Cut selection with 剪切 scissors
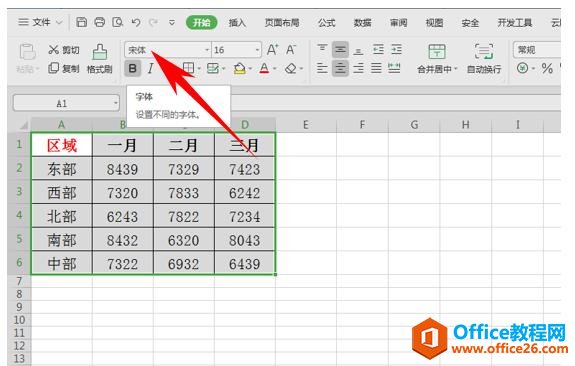The image size is (575, 366). [x=63, y=50]
